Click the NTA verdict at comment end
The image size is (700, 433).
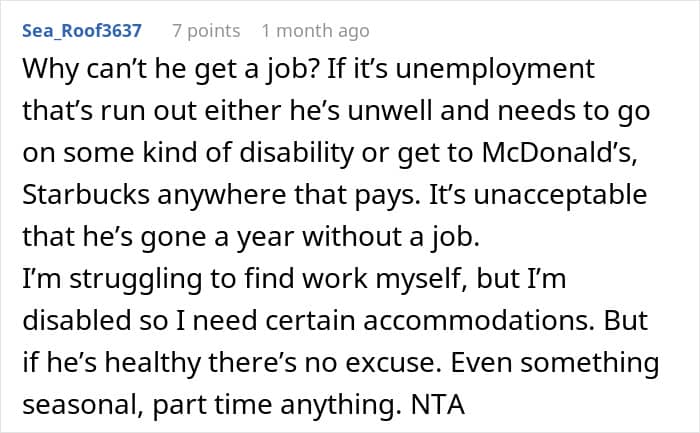(x=438, y=404)
